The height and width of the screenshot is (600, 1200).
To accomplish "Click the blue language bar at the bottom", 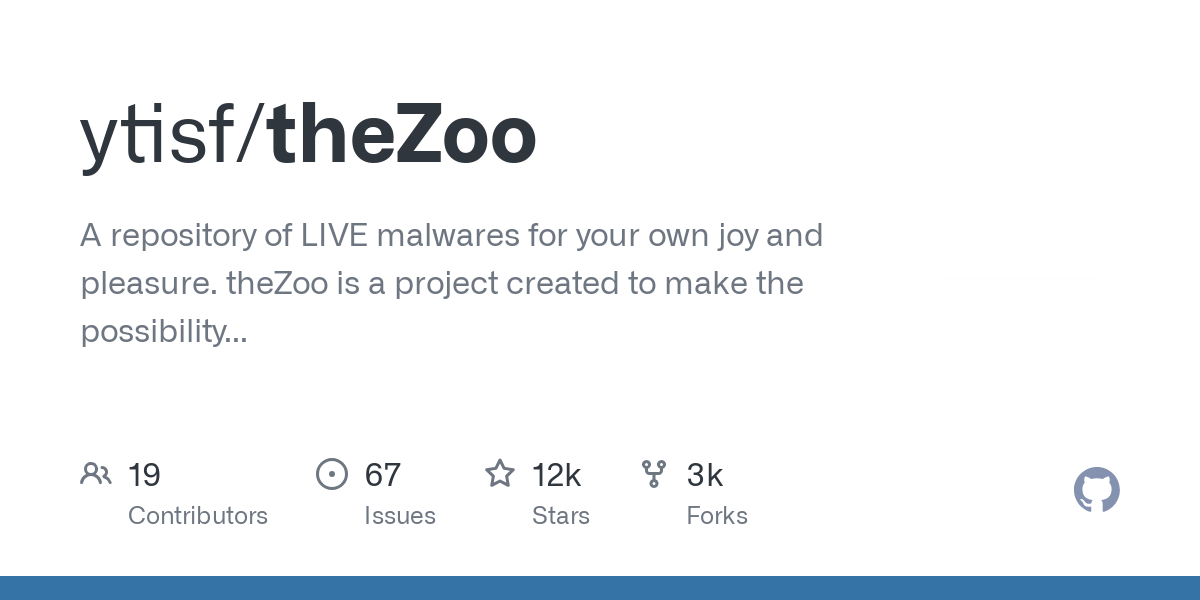I will click(600, 588).
